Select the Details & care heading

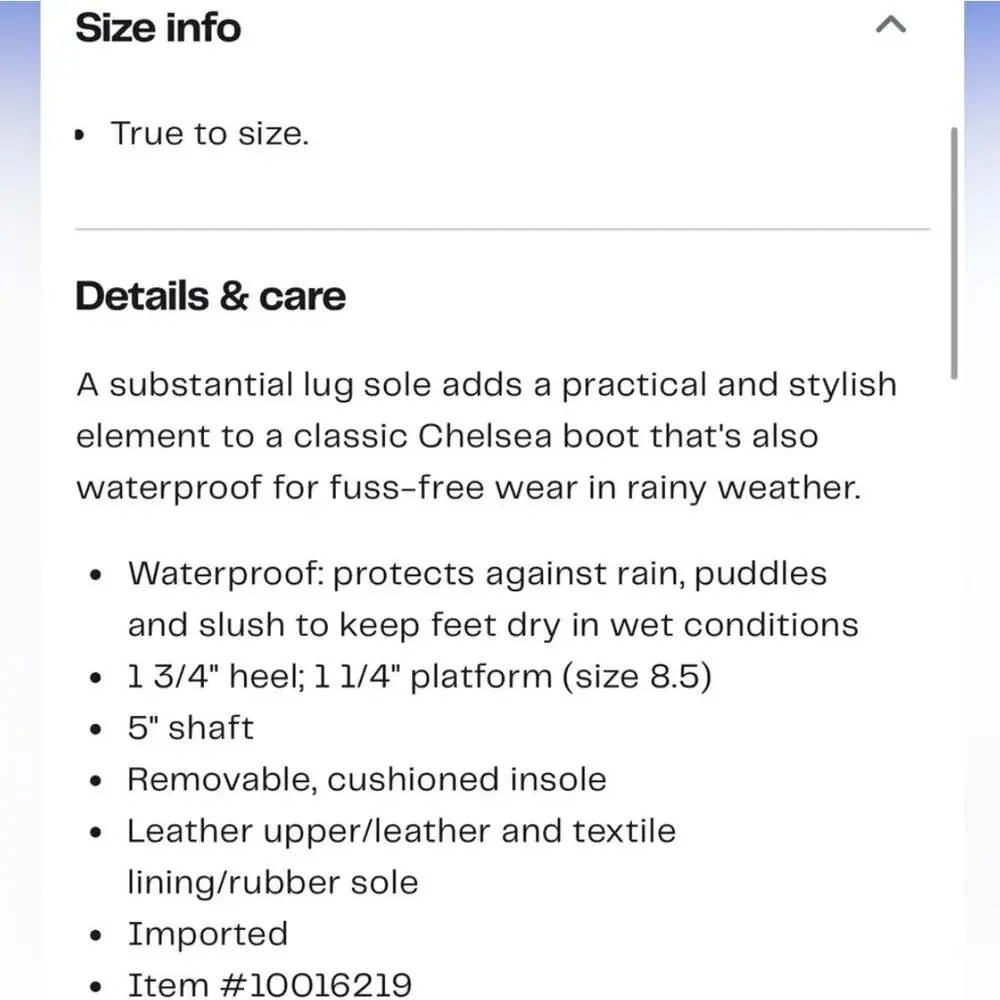pos(210,297)
